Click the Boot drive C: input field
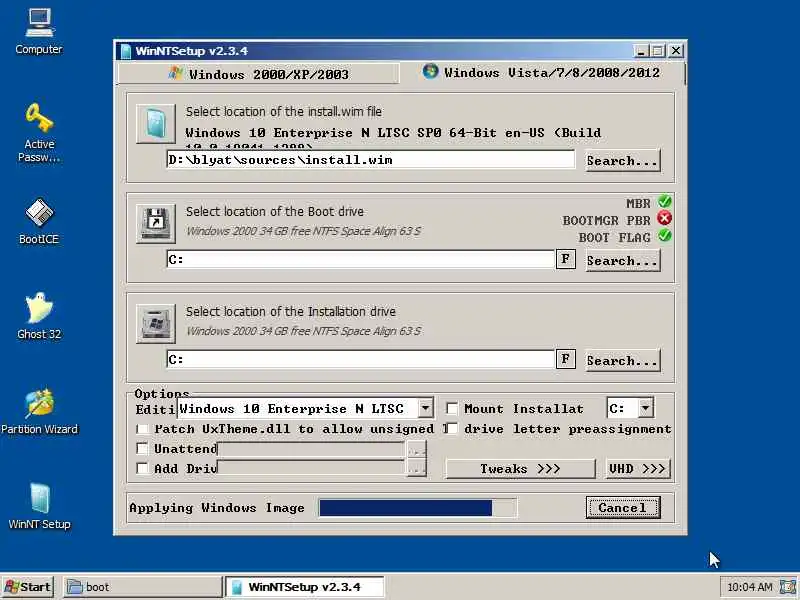The width and height of the screenshot is (800, 600). pyautogui.click(x=361, y=259)
